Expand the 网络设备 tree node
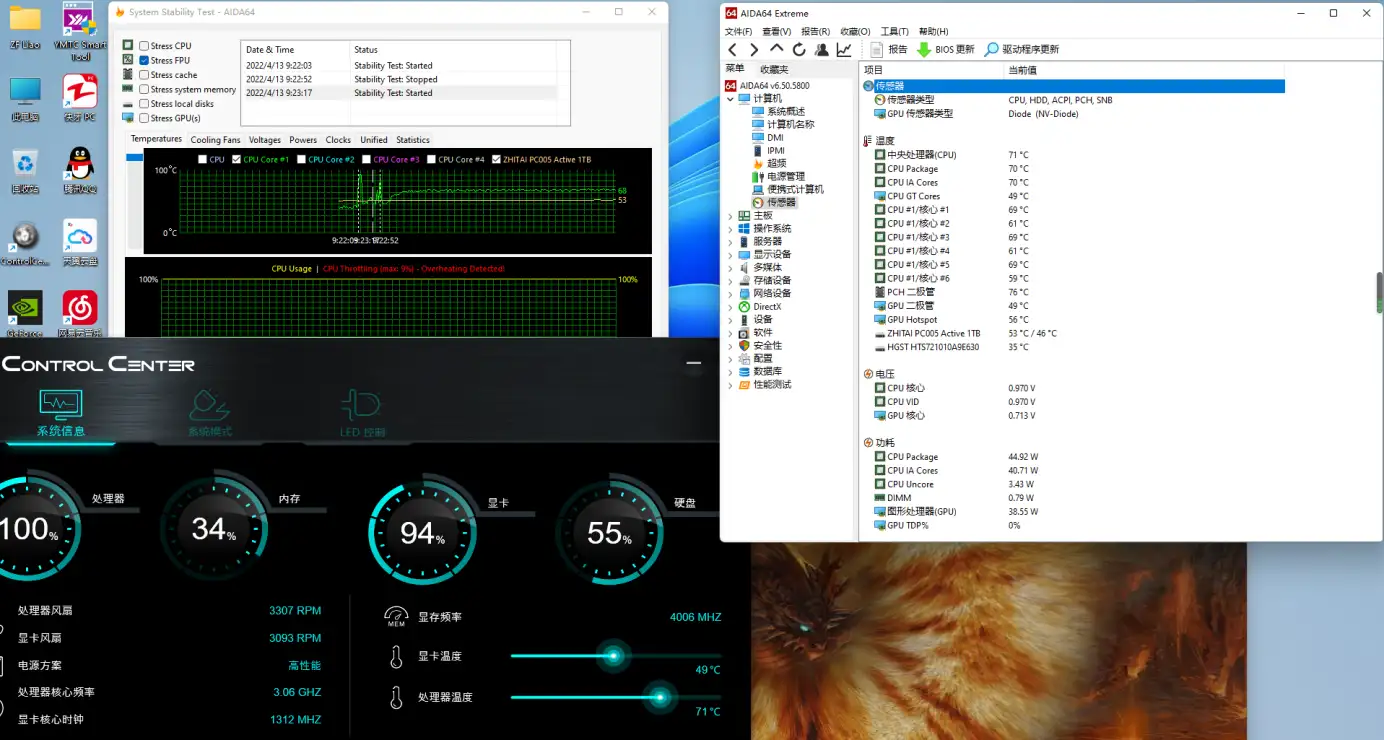 pos(730,293)
